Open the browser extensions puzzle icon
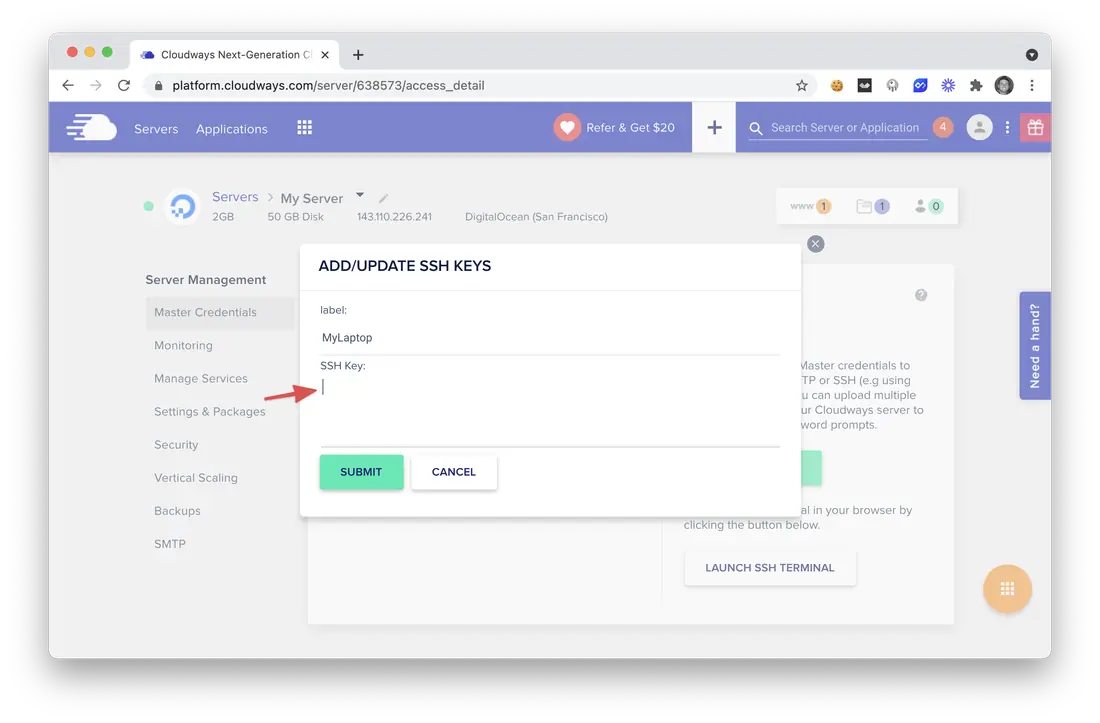Viewport: 1100px width, 723px height. [x=976, y=86]
